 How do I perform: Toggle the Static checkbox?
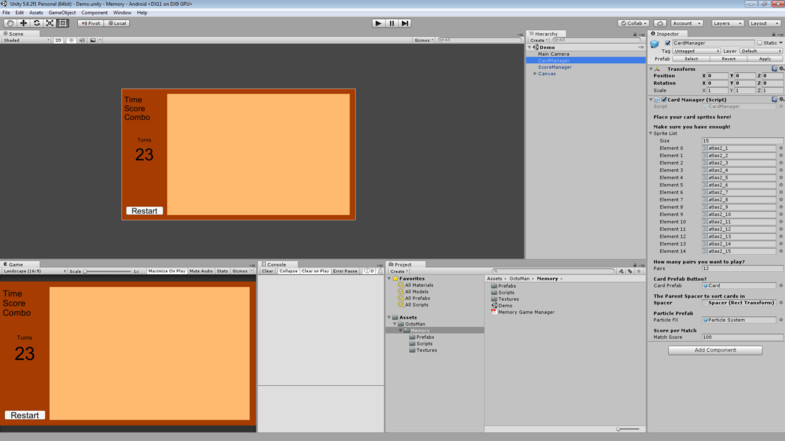[759, 43]
